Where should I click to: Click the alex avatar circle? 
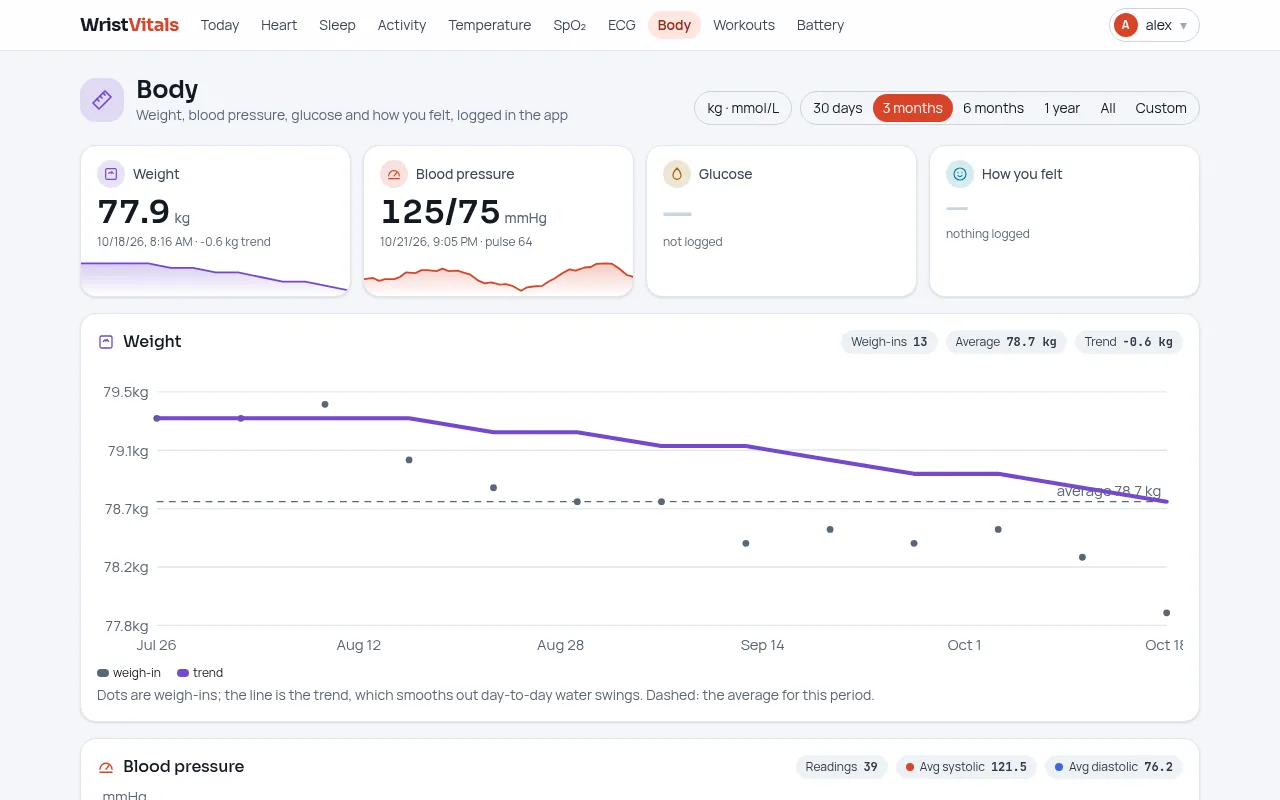pos(1126,25)
